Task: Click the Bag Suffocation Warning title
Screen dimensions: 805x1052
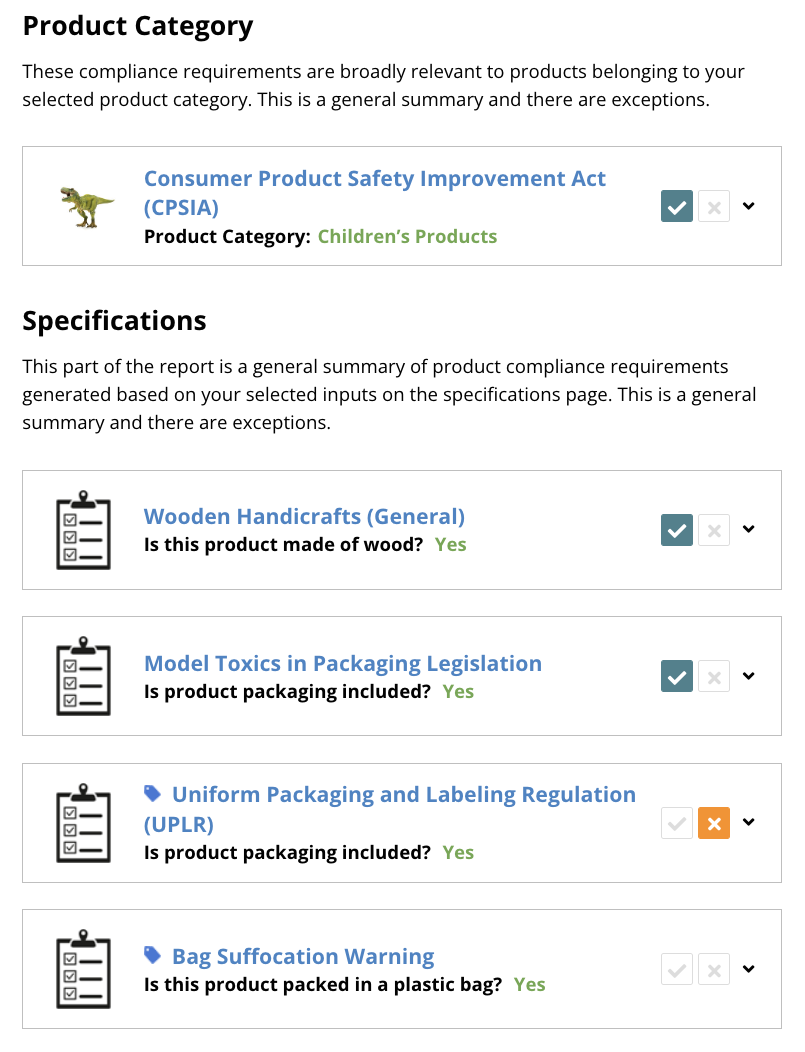Action: point(303,957)
